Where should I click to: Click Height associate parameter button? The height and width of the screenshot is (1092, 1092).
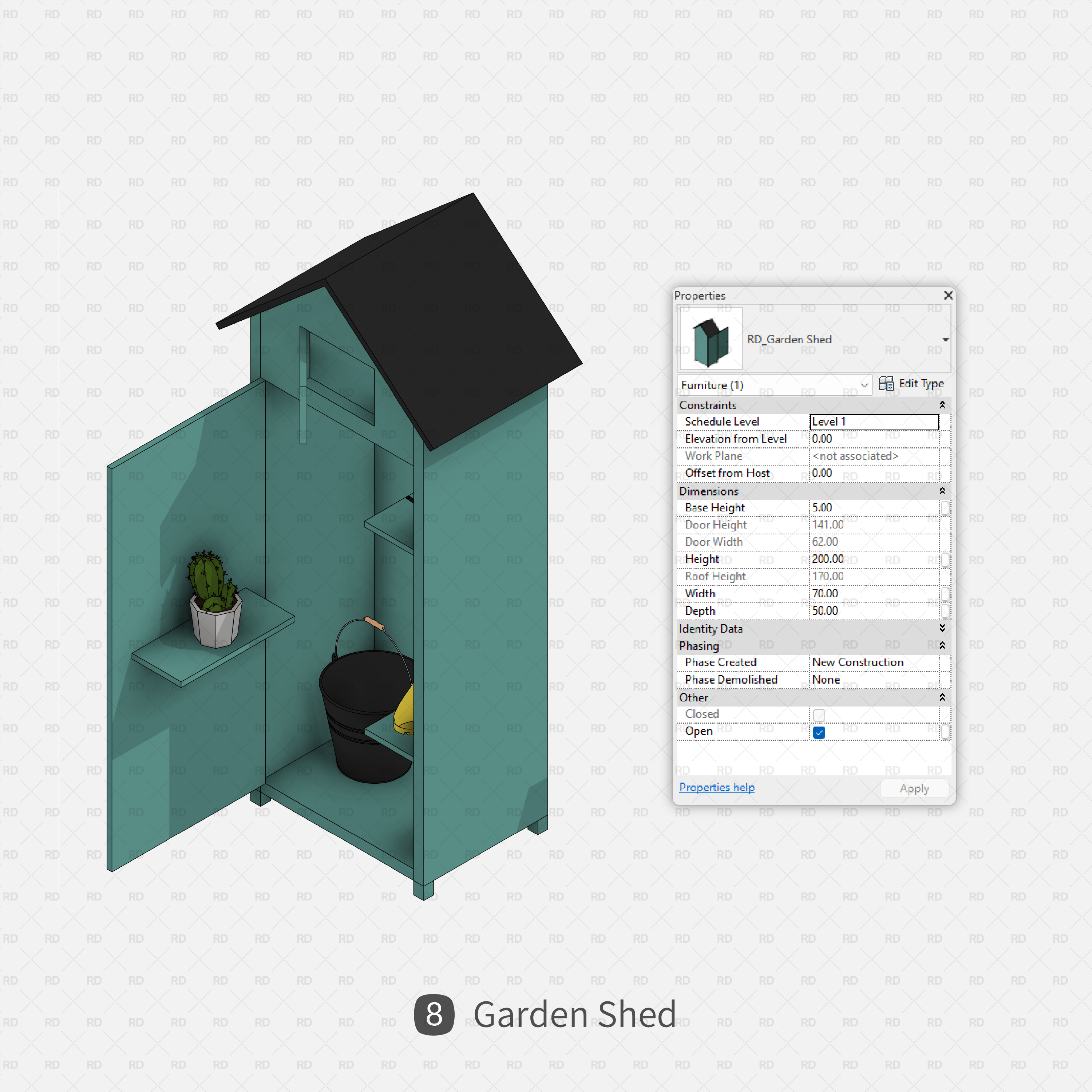(945, 559)
